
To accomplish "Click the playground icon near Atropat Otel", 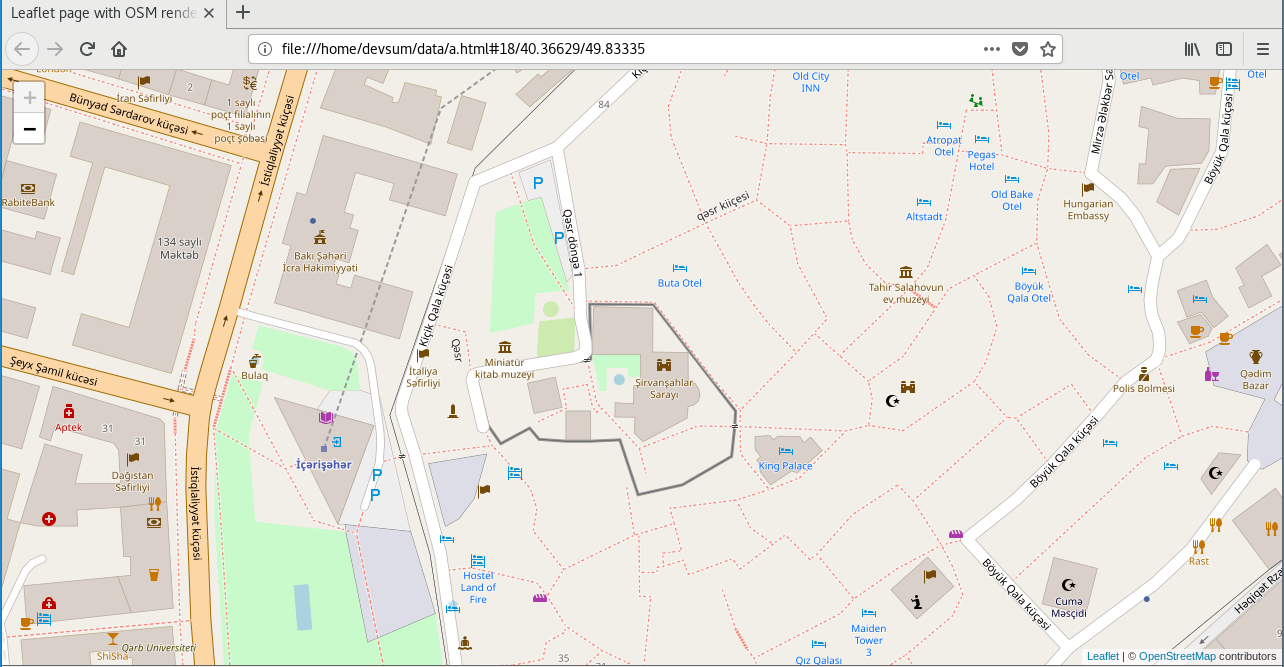I will point(976,100).
